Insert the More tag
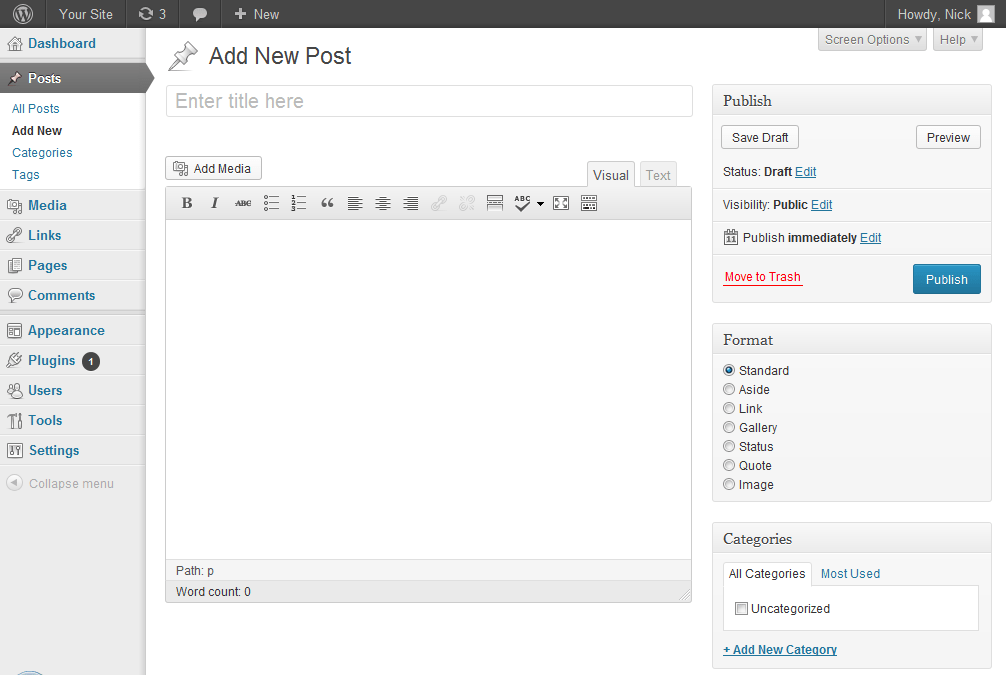 point(495,203)
